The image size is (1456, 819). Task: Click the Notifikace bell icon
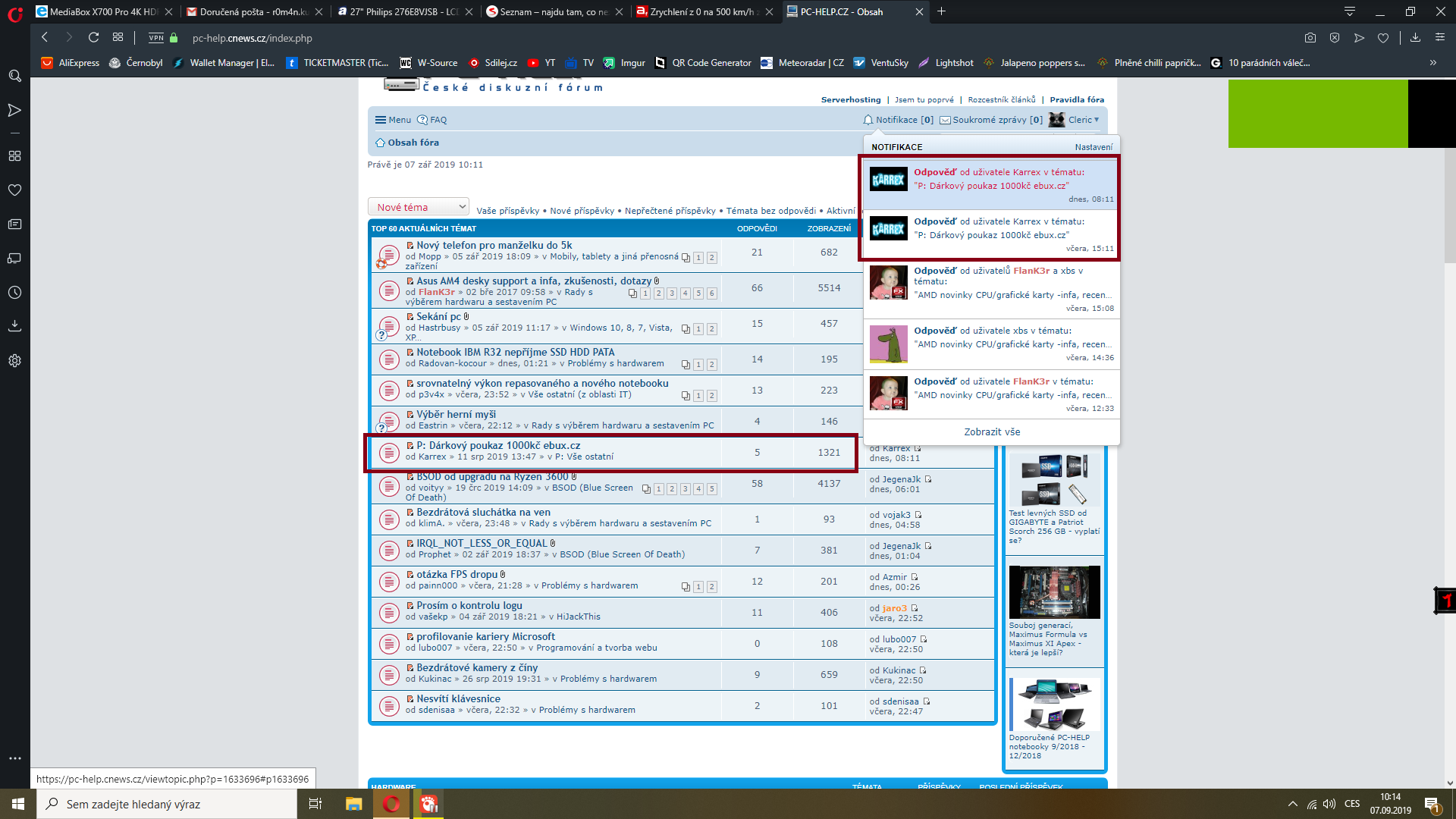pyautogui.click(x=868, y=120)
